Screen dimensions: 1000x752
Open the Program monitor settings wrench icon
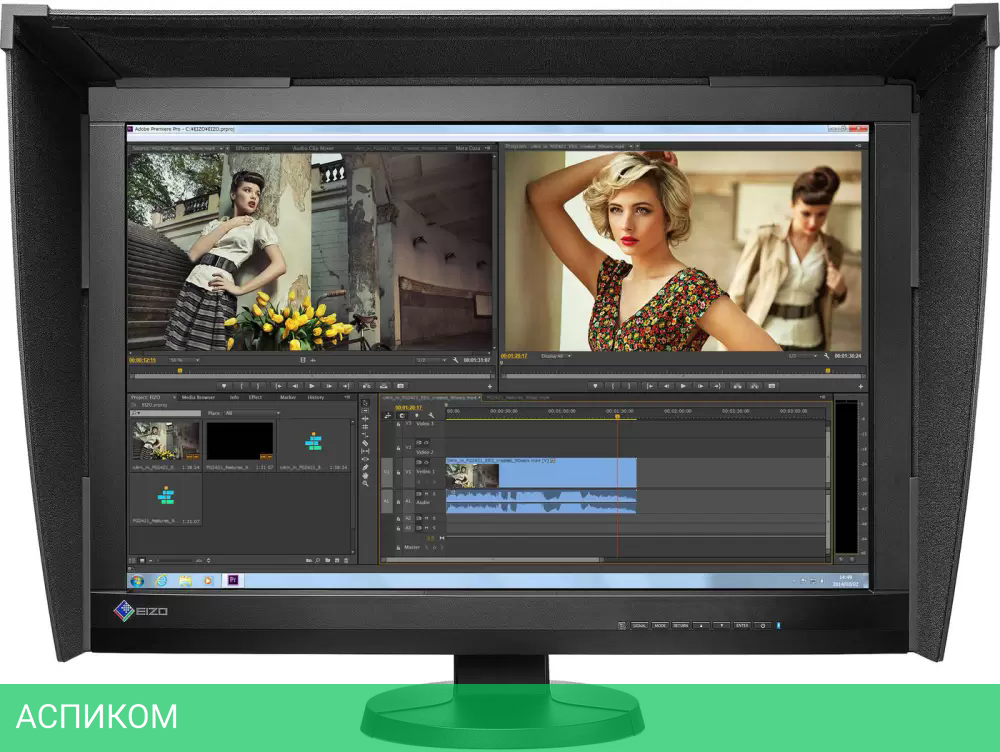click(x=825, y=357)
